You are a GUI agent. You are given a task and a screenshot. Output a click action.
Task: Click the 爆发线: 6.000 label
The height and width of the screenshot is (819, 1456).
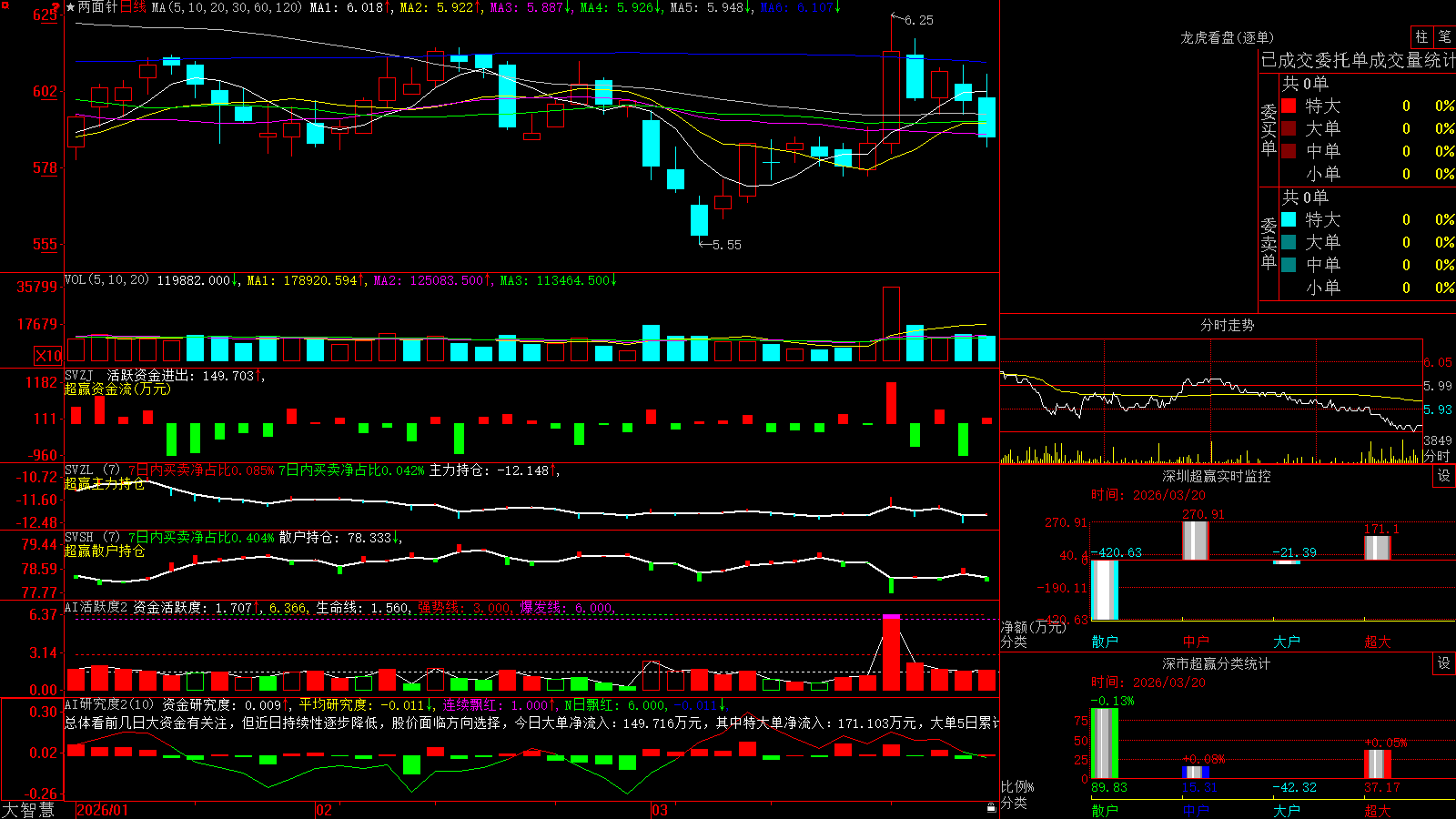566,608
